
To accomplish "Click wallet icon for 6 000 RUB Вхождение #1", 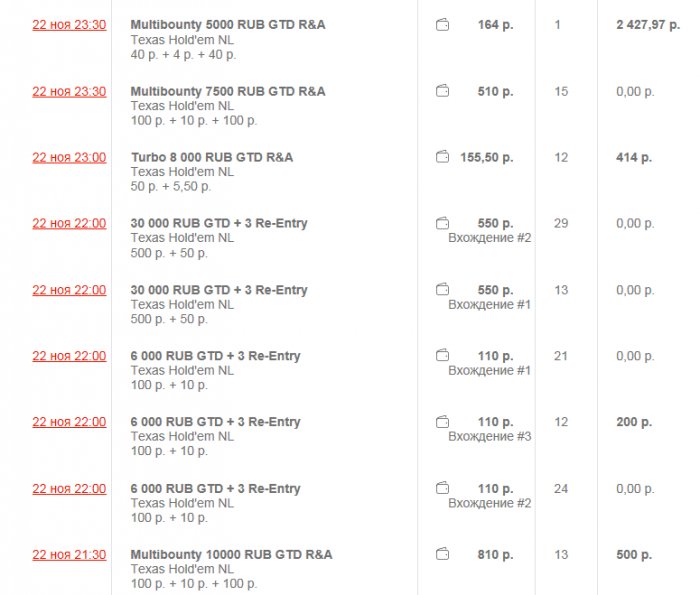I will 442,356.
